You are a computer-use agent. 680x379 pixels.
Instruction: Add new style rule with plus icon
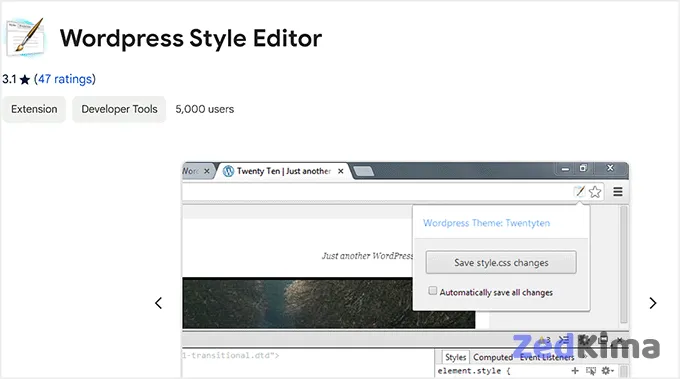pyautogui.click(x=575, y=370)
